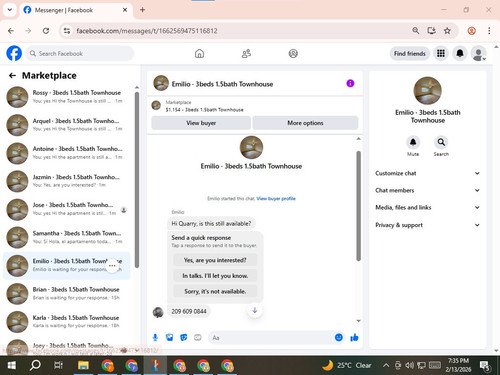Screen dimensions: 500x375
Task: Mute the Emilio conversation
Action: point(413,142)
